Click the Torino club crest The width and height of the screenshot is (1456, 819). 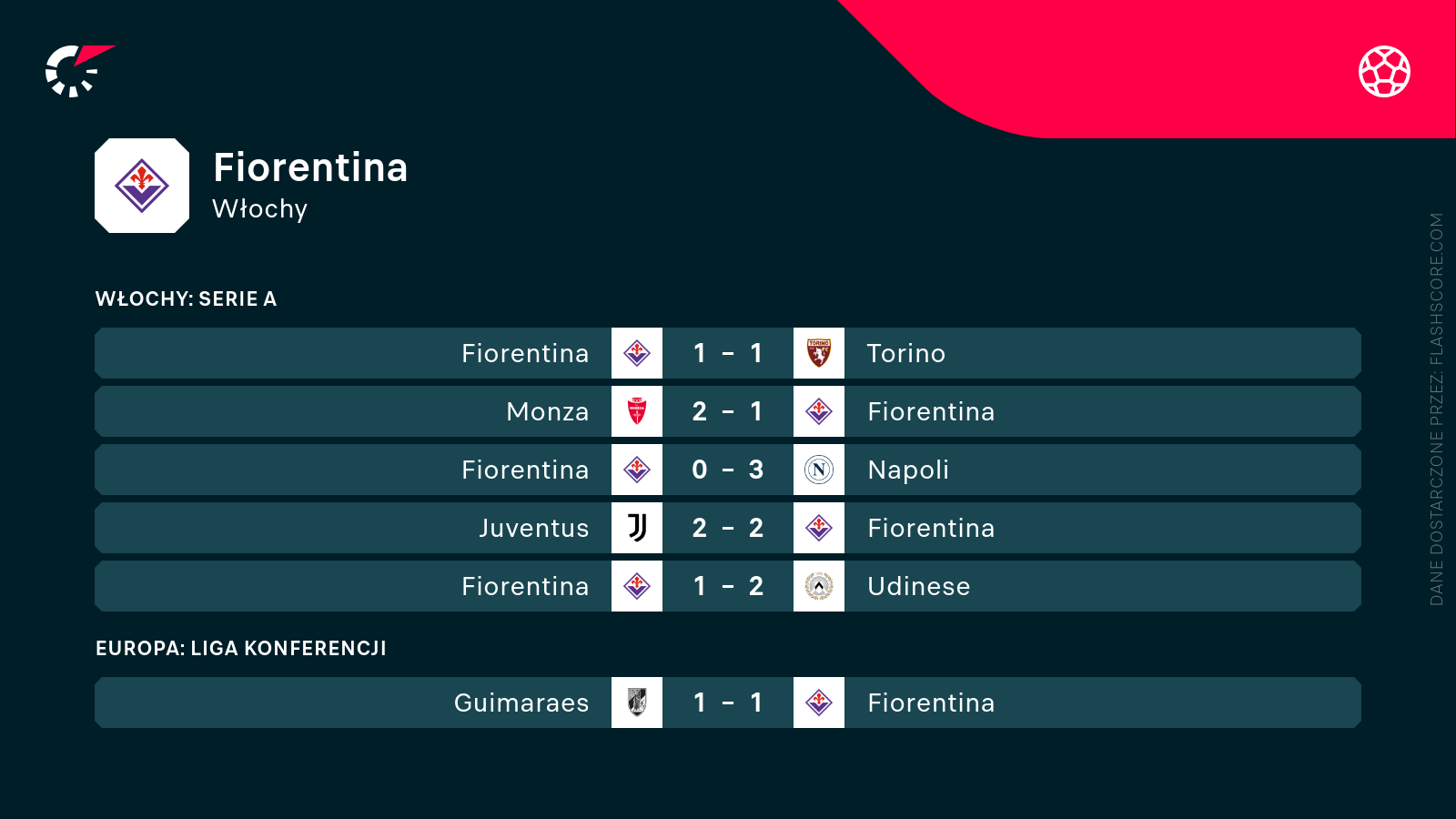819,353
